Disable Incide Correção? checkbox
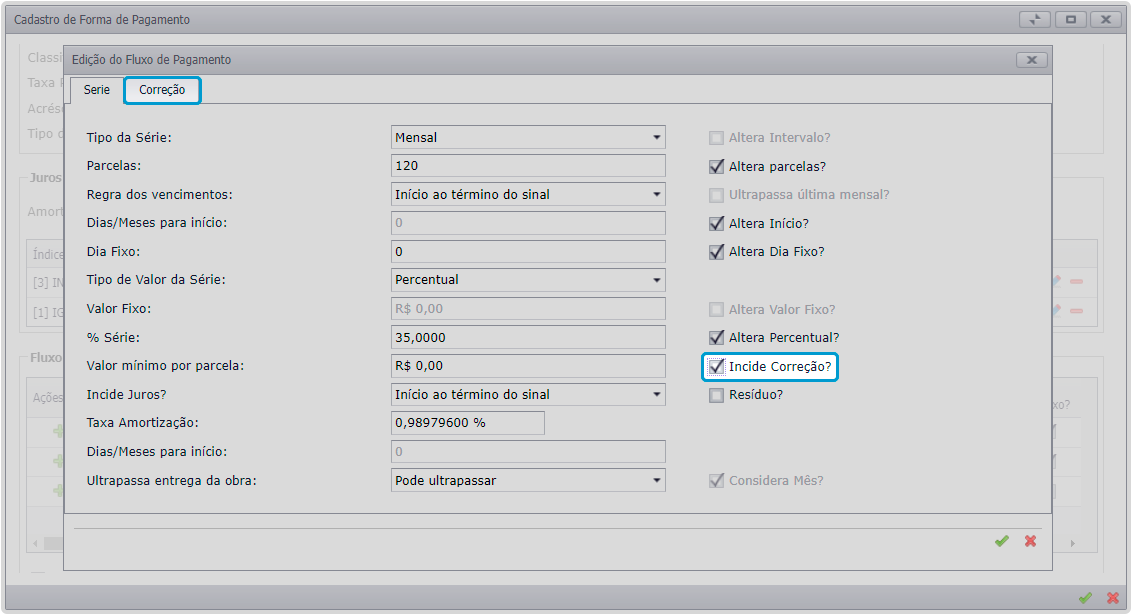1132x615 pixels. (716, 367)
